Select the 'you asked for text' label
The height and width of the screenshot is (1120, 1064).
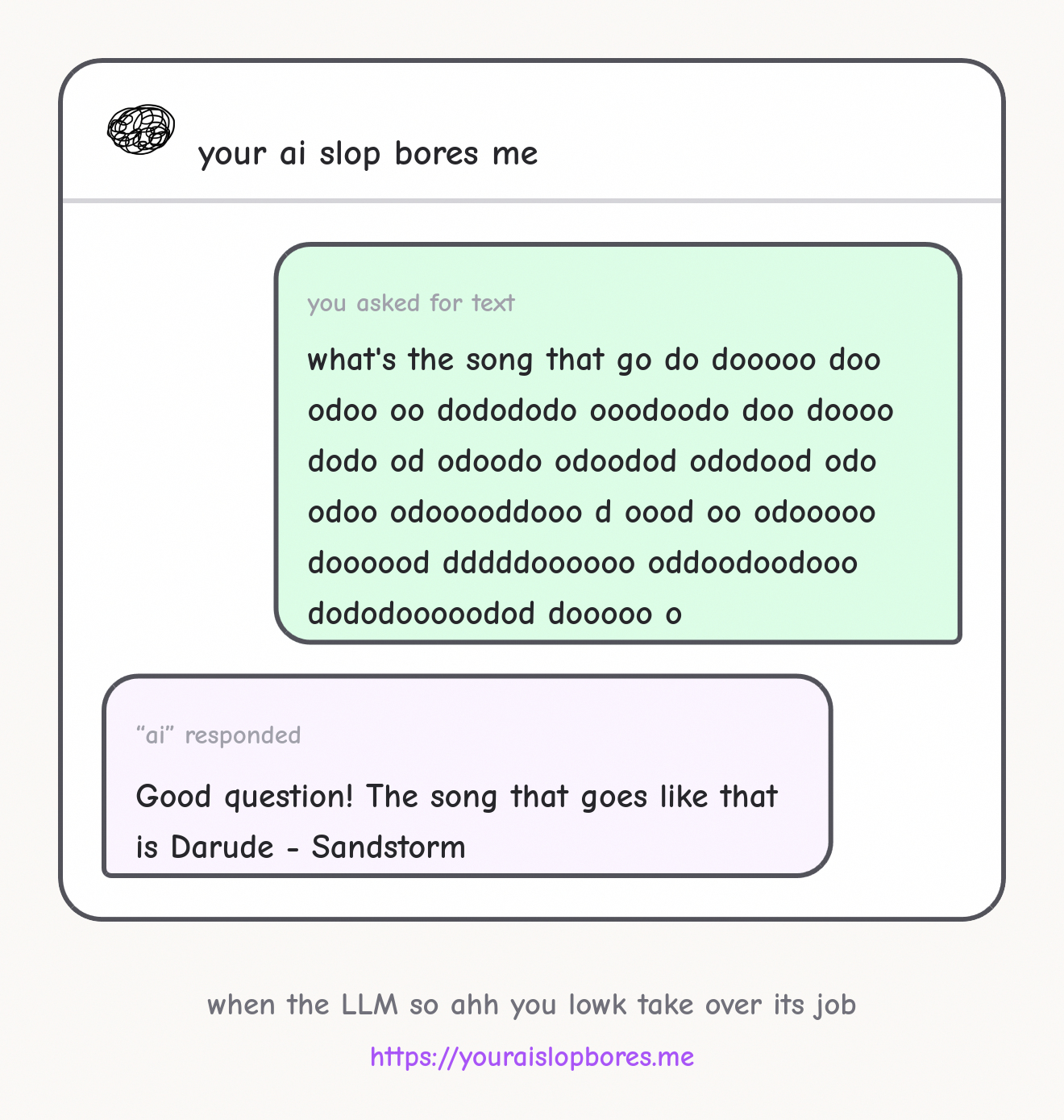click(410, 303)
